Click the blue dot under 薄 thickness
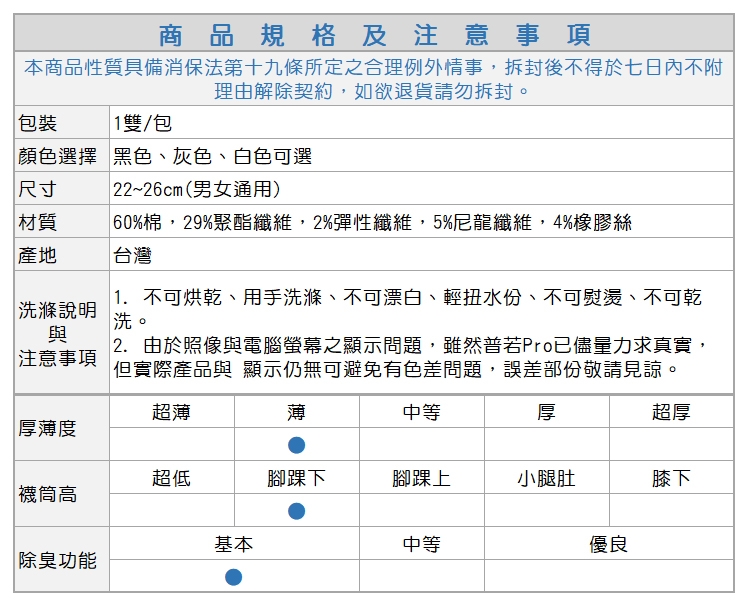 point(297,445)
